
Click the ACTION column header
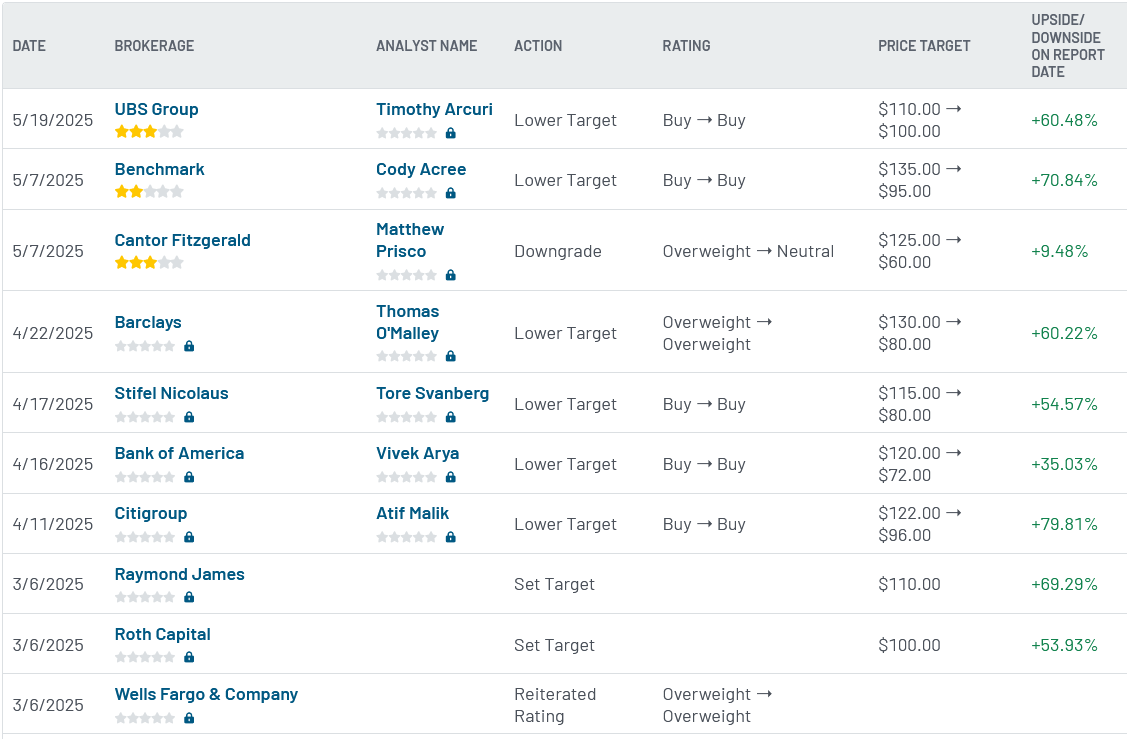coord(538,46)
